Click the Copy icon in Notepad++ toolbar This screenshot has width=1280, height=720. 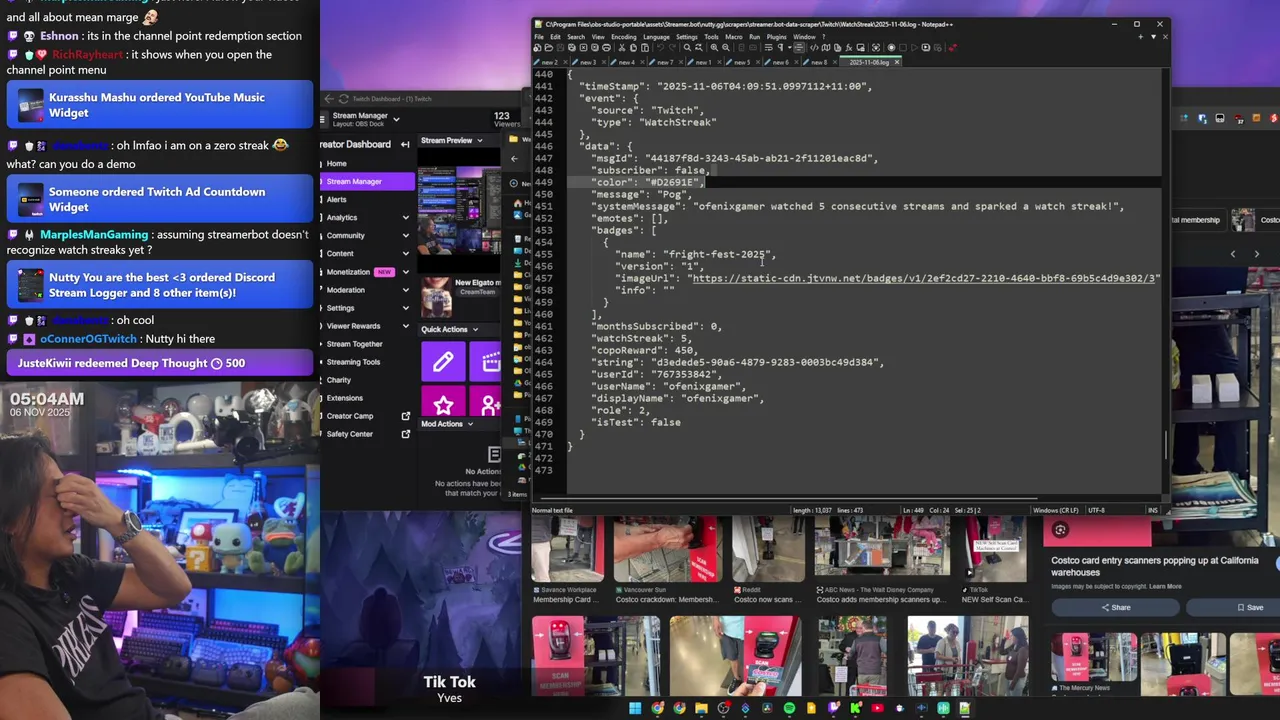633,47
